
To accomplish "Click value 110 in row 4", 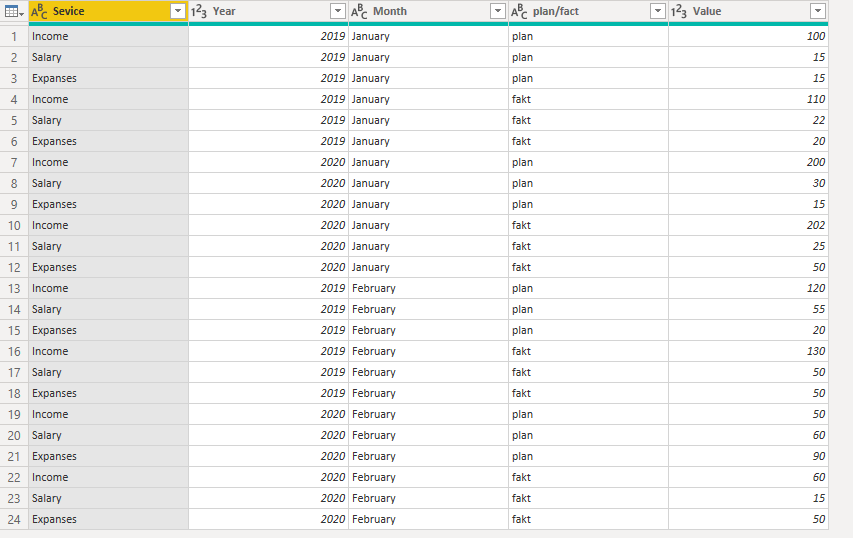I will [748, 100].
